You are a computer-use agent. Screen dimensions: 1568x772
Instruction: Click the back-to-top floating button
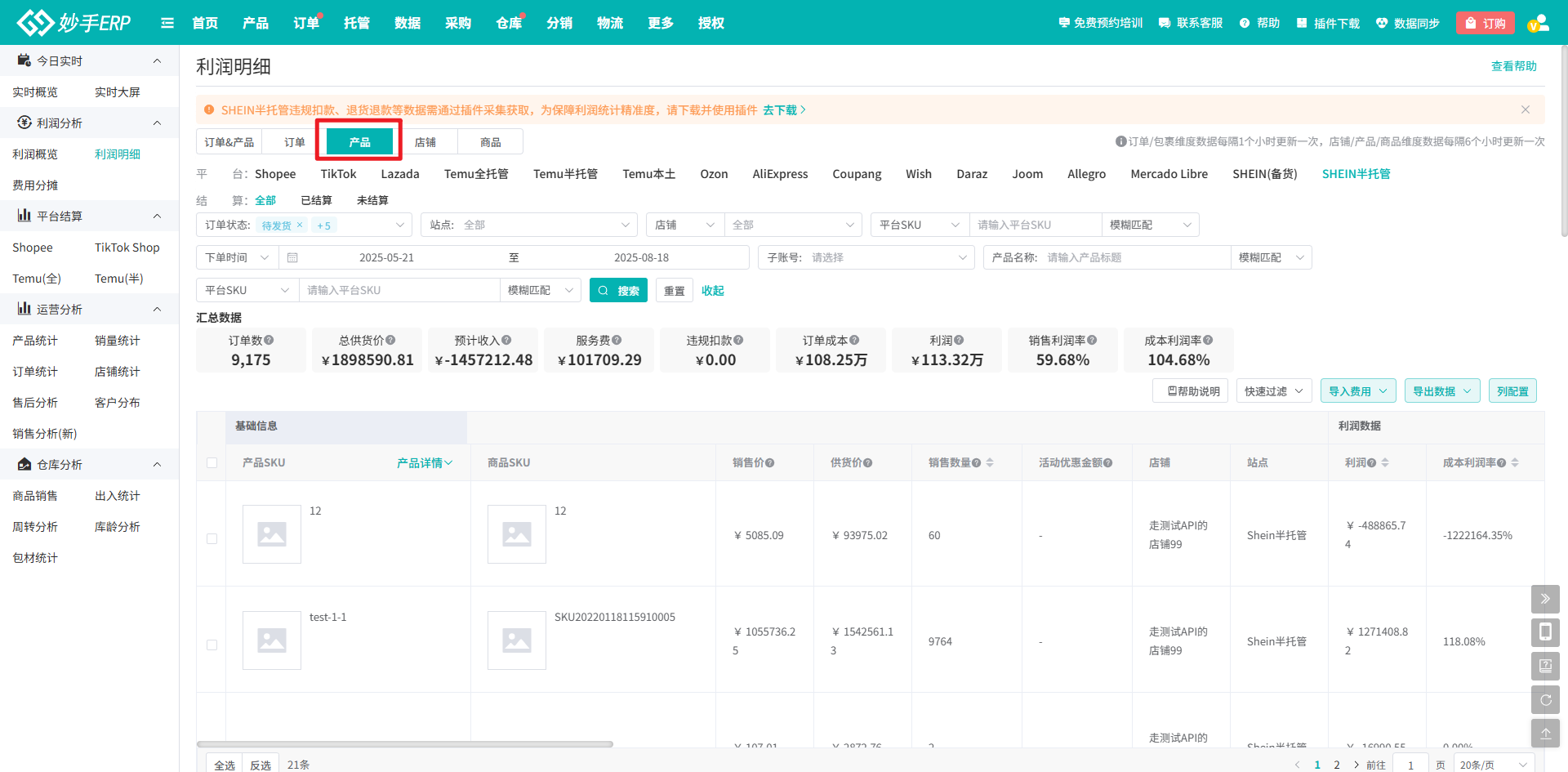[1545, 734]
